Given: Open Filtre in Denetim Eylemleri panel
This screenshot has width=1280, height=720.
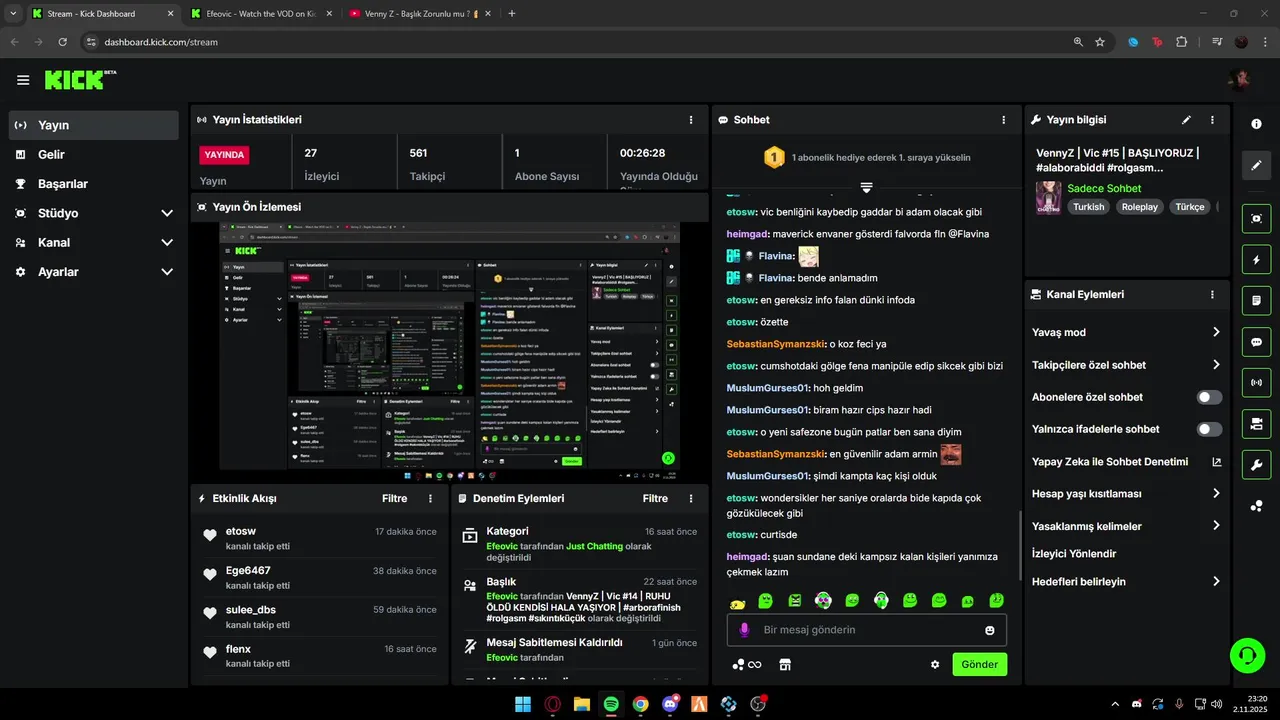Looking at the screenshot, I should tap(655, 498).
